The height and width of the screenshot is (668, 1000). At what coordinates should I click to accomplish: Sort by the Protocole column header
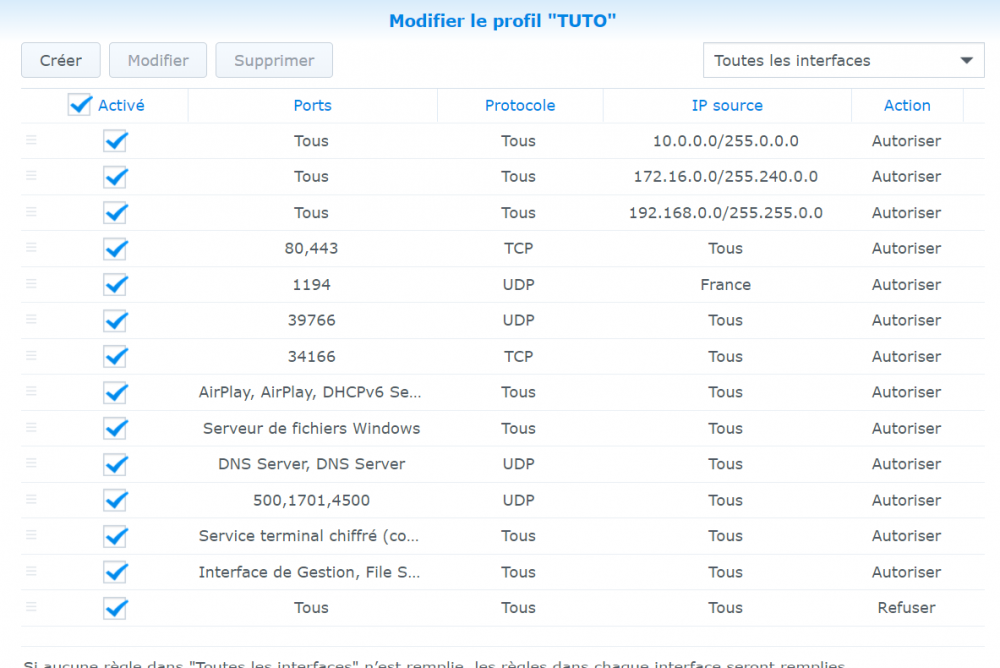tap(520, 105)
